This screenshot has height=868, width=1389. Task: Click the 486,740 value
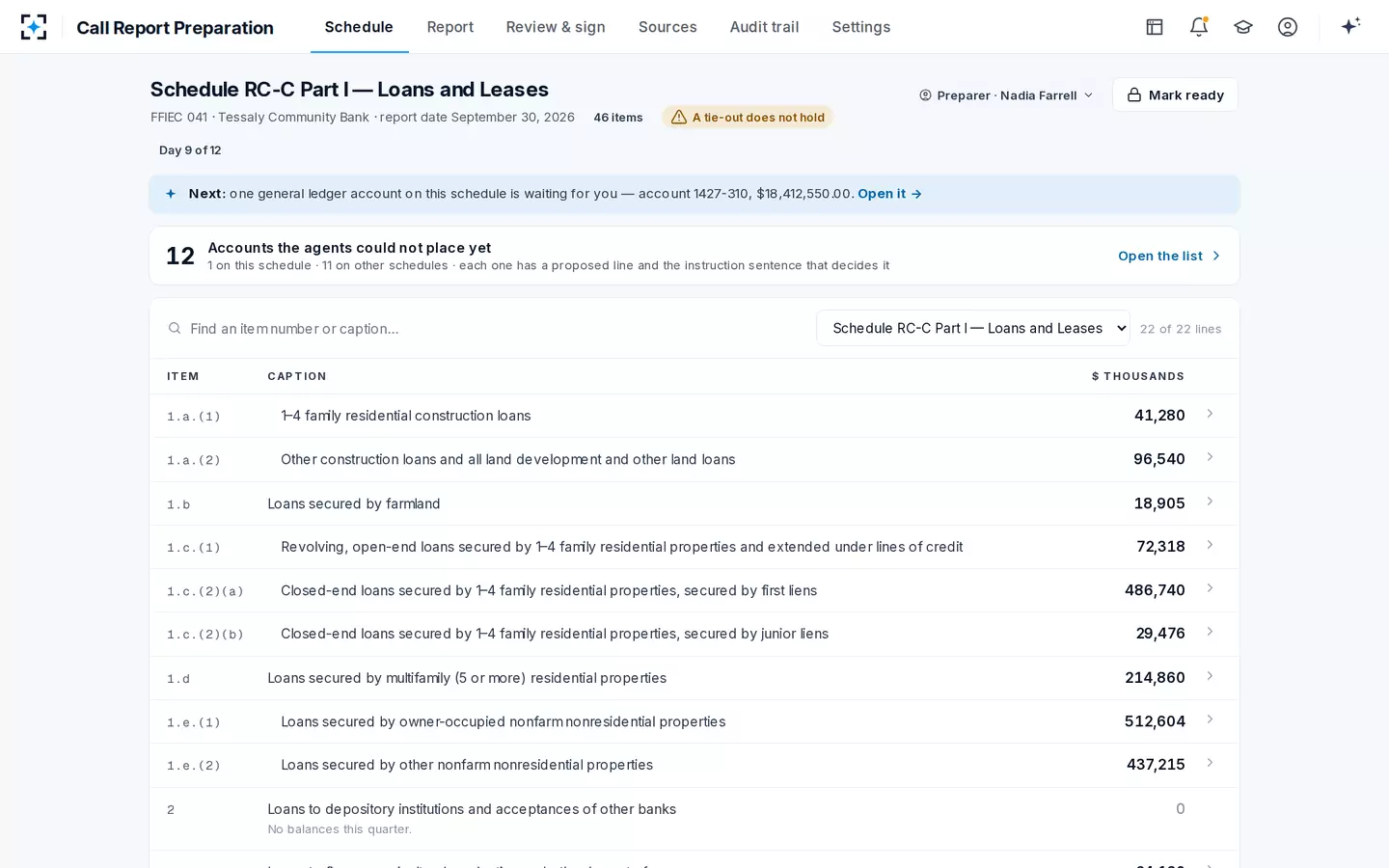(x=1155, y=590)
